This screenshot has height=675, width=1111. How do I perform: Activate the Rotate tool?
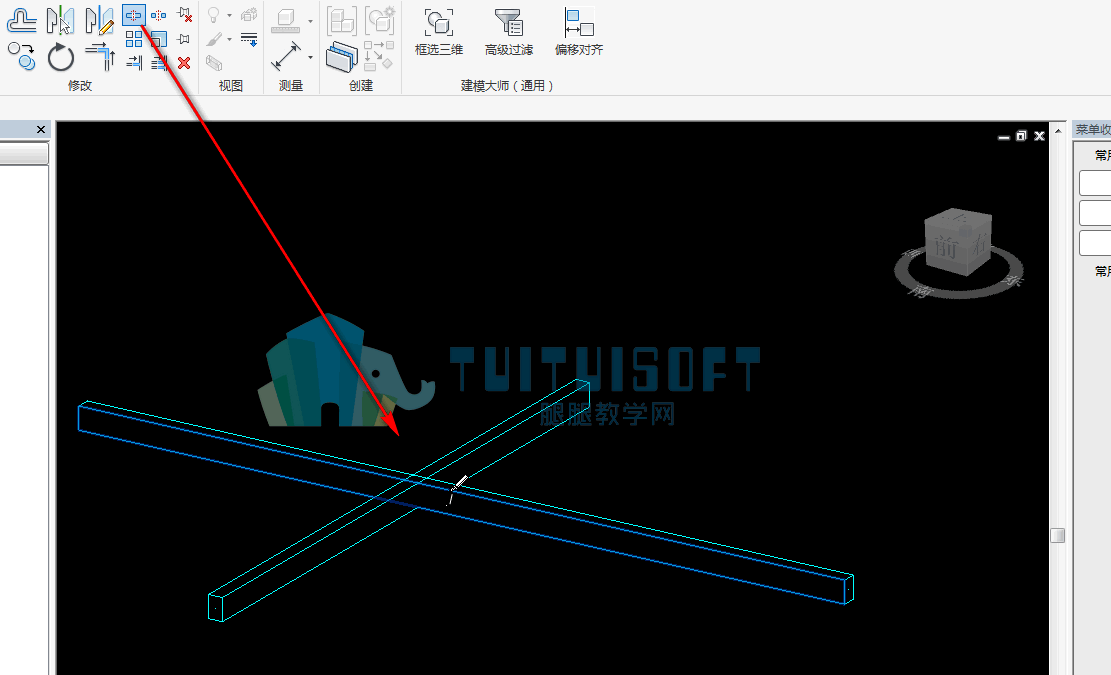coord(61,57)
